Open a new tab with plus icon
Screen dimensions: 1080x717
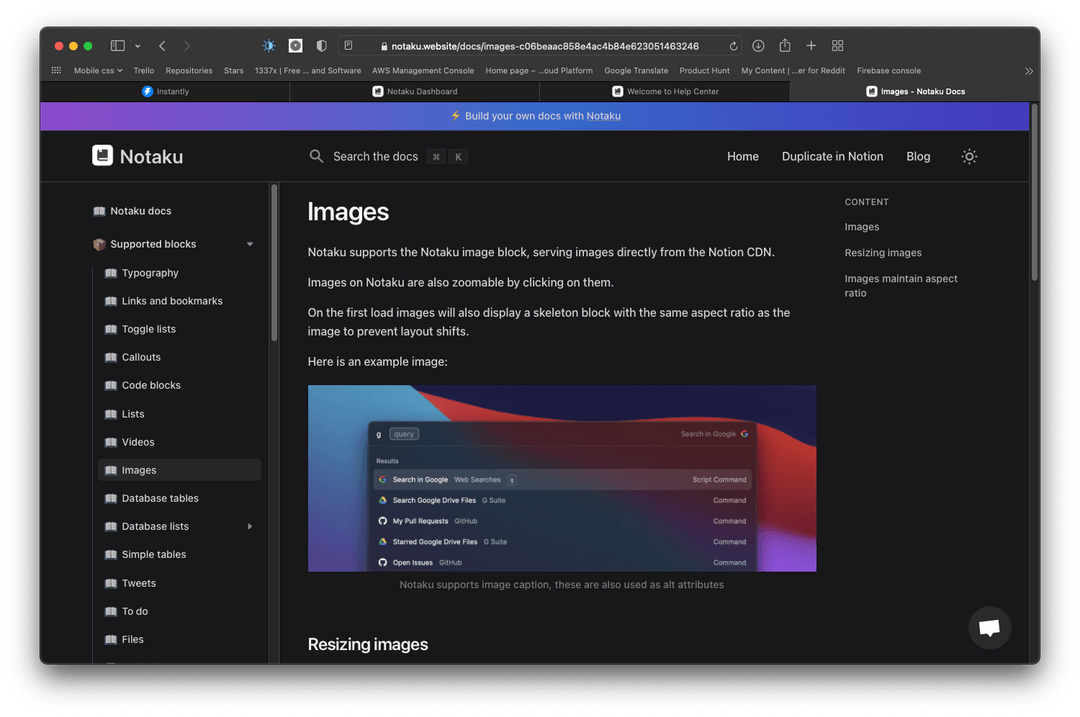click(x=811, y=46)
